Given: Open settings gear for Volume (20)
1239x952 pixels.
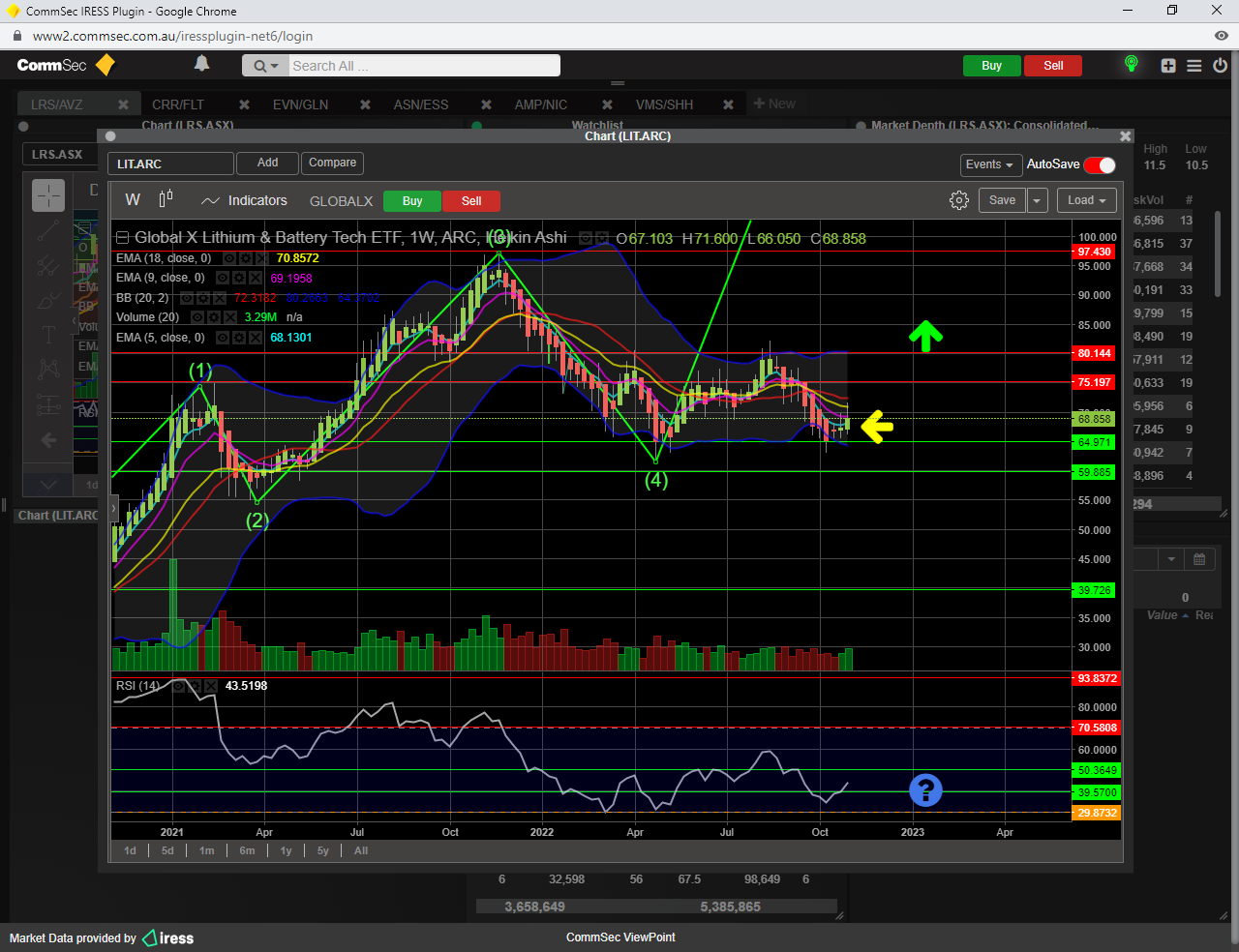Looking at the screenshot, I should (214, 317).
